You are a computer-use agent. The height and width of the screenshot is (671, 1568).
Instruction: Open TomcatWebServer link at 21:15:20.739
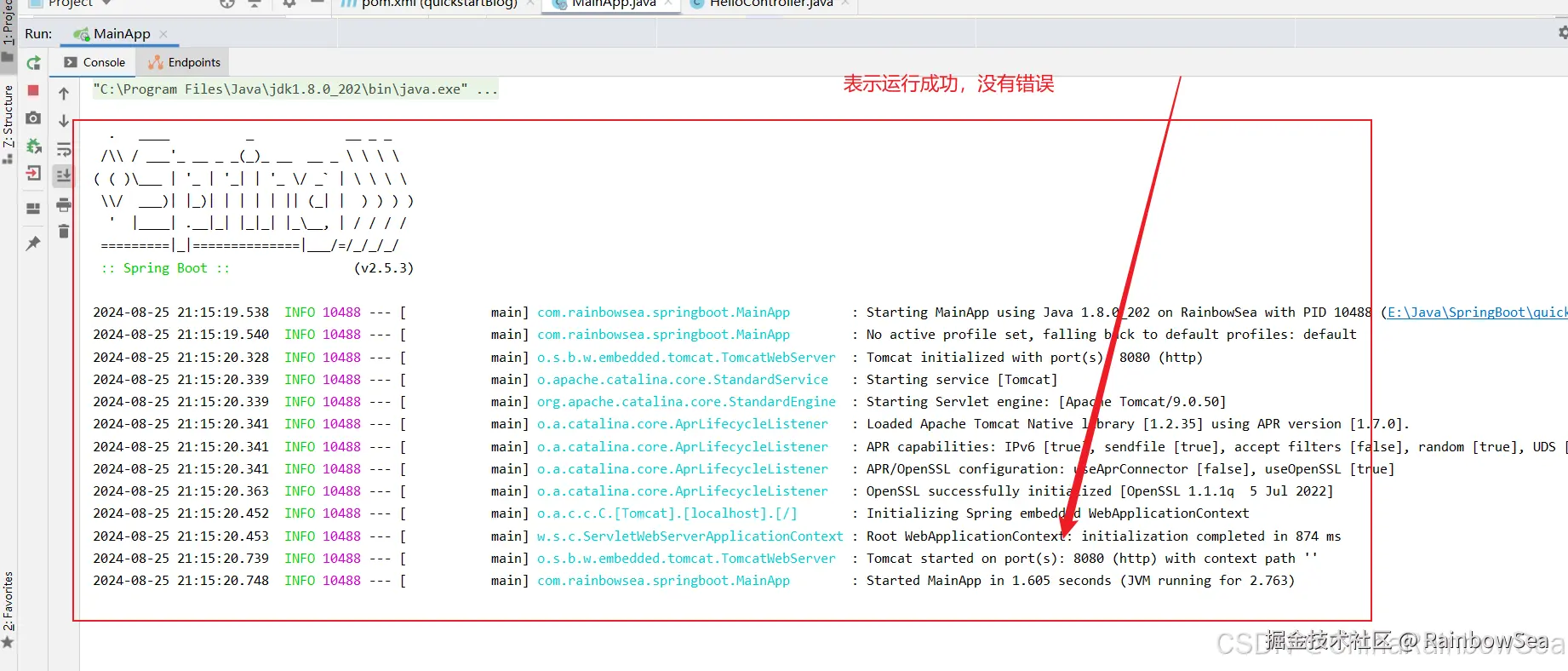click(x=686, y=559)
